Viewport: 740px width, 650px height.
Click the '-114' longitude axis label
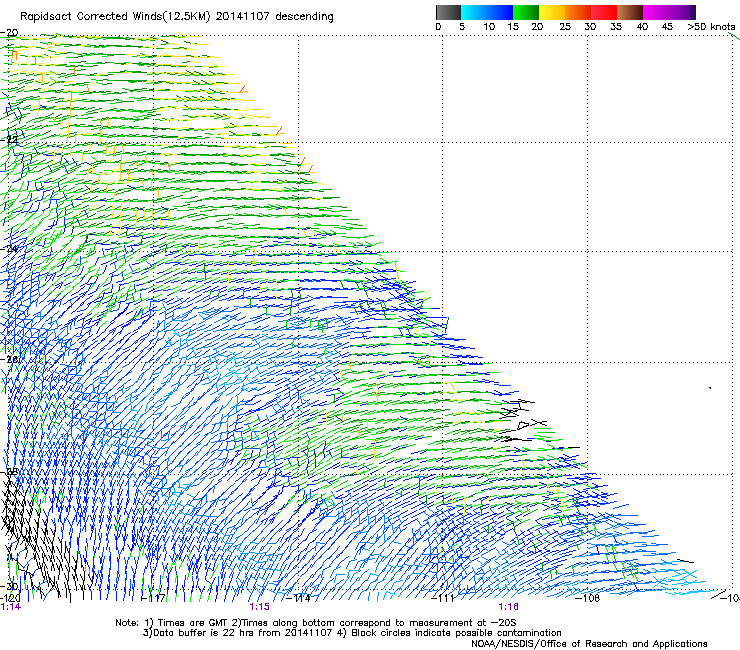click(x=298, y=598)
